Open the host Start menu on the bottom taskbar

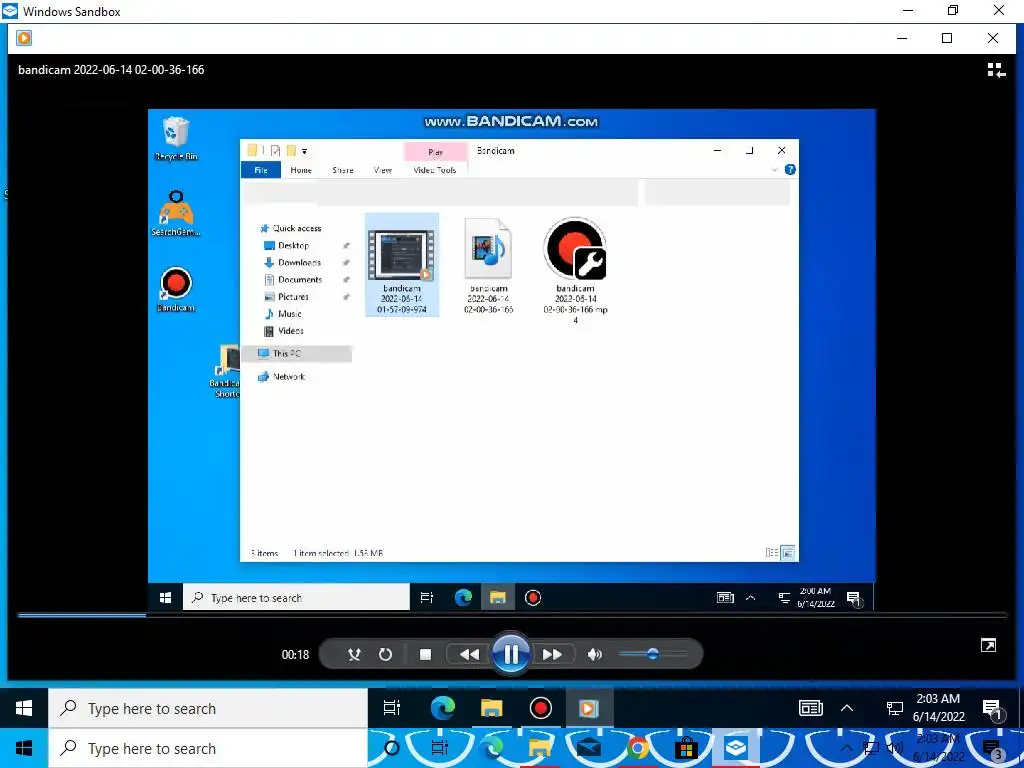point(24,748)
